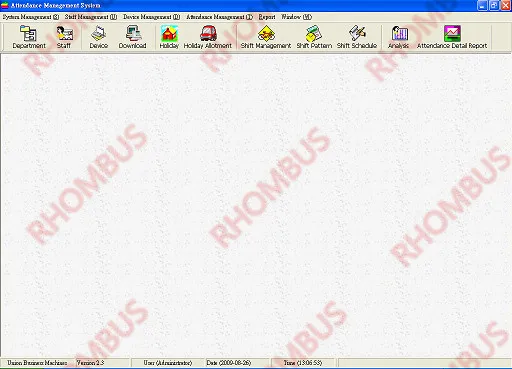Viewport: 512px width, 369px height.
Task: Open the Staff toolbar icon
Action: (64, 37)
